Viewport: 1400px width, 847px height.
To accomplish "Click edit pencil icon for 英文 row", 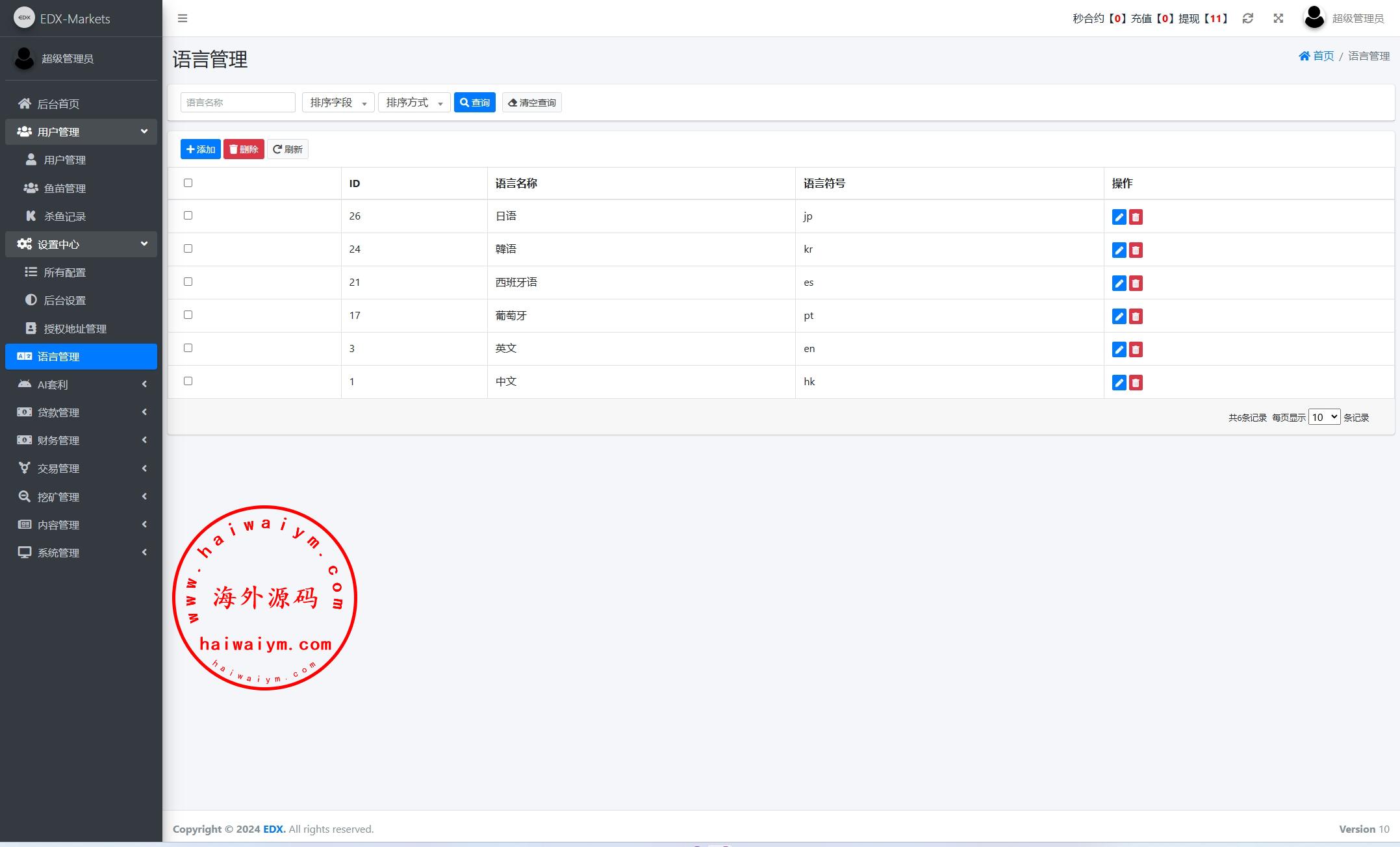I will [x=1119, y=349].
